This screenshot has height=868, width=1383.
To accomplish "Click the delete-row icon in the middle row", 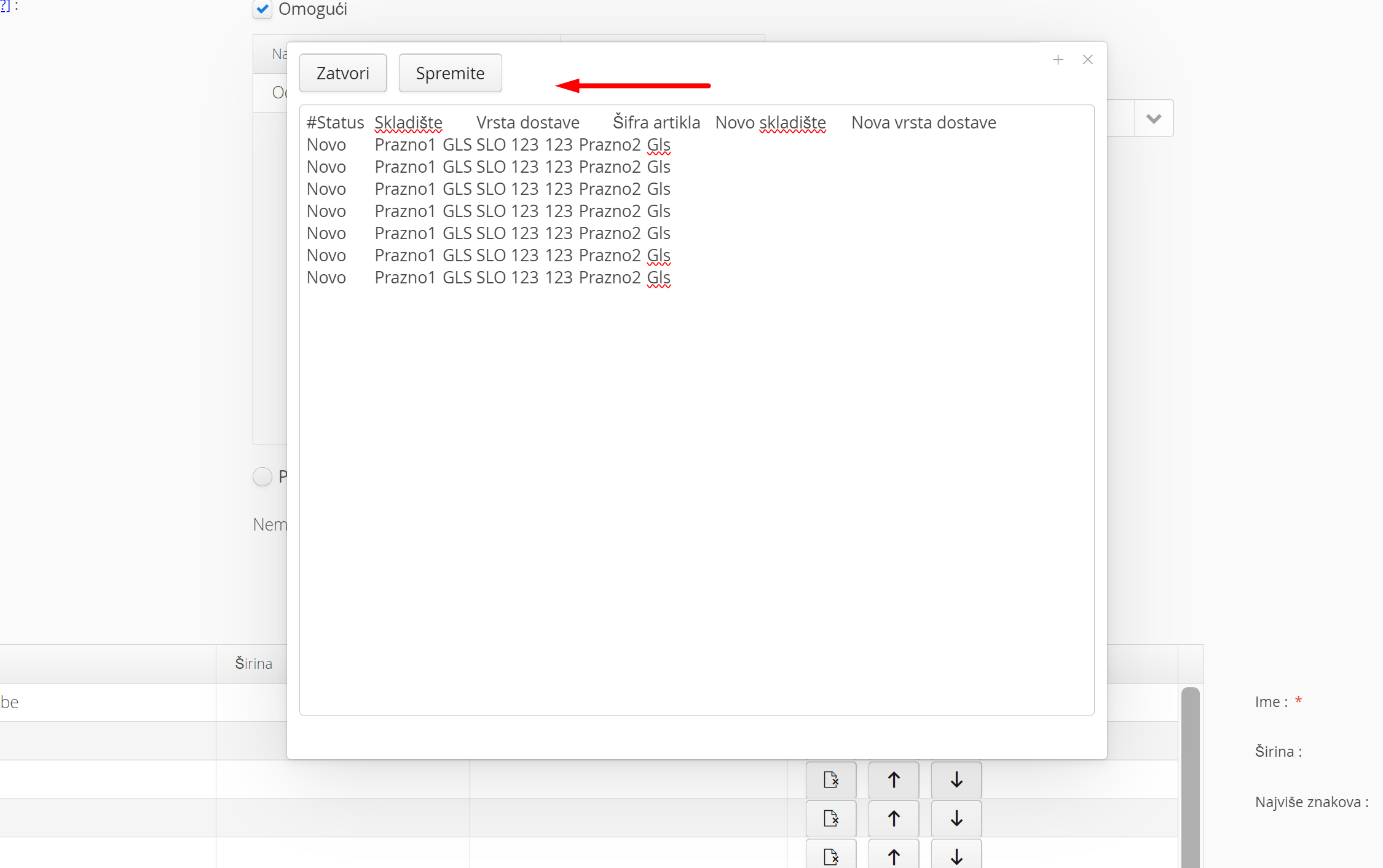I will tap(830, 818).
